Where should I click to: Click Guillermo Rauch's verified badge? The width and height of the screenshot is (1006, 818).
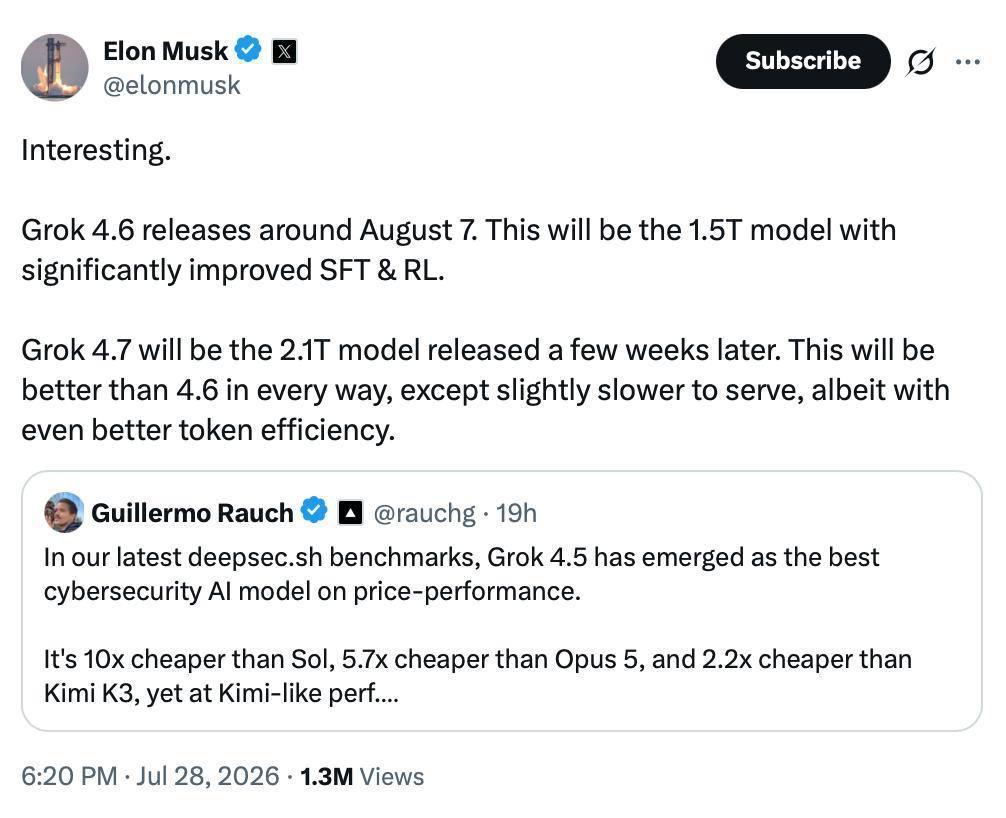point(314,511)
